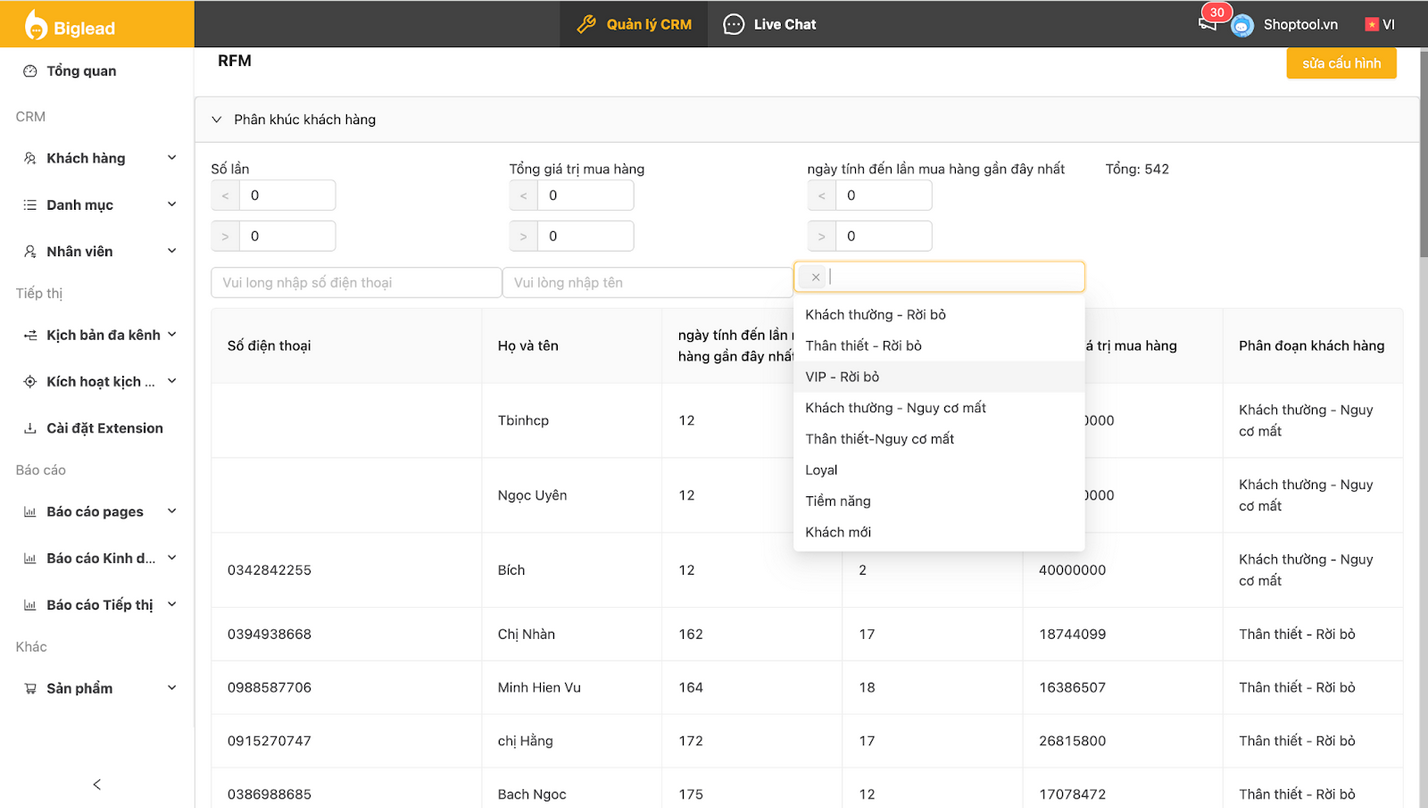Viewport: 1428px width, 808px height.
Task: Click Tổng giá trị mua hàng less-than input
Action: [585, 195]
